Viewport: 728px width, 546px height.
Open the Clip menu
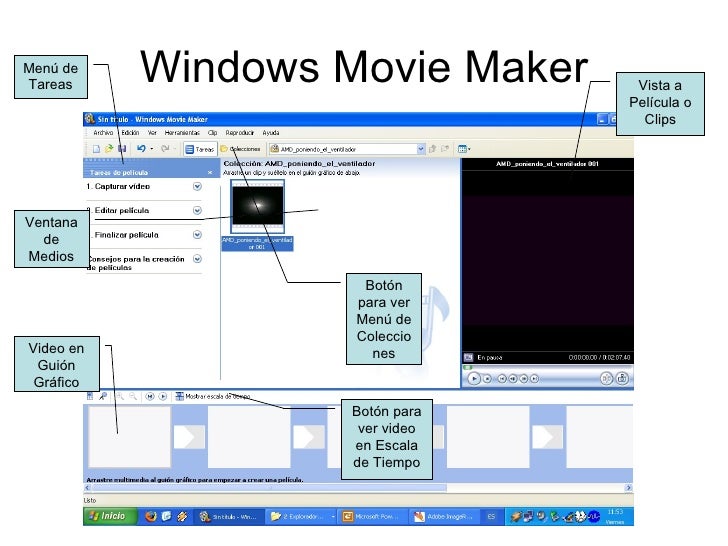(x=213, y=133)
